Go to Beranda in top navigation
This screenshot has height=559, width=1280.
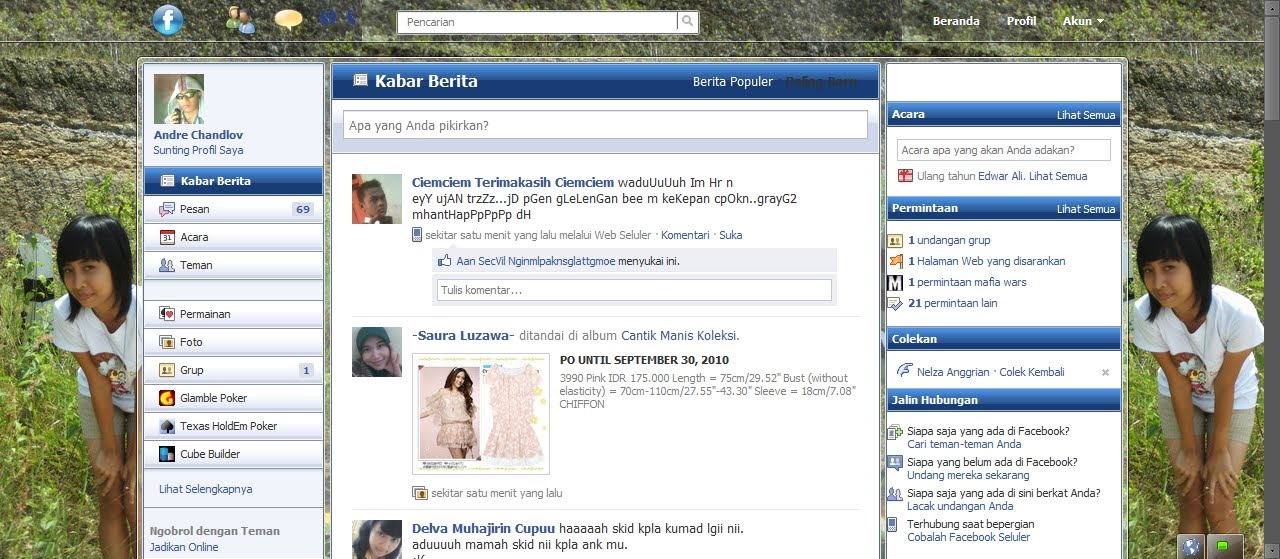coord(956,21)
